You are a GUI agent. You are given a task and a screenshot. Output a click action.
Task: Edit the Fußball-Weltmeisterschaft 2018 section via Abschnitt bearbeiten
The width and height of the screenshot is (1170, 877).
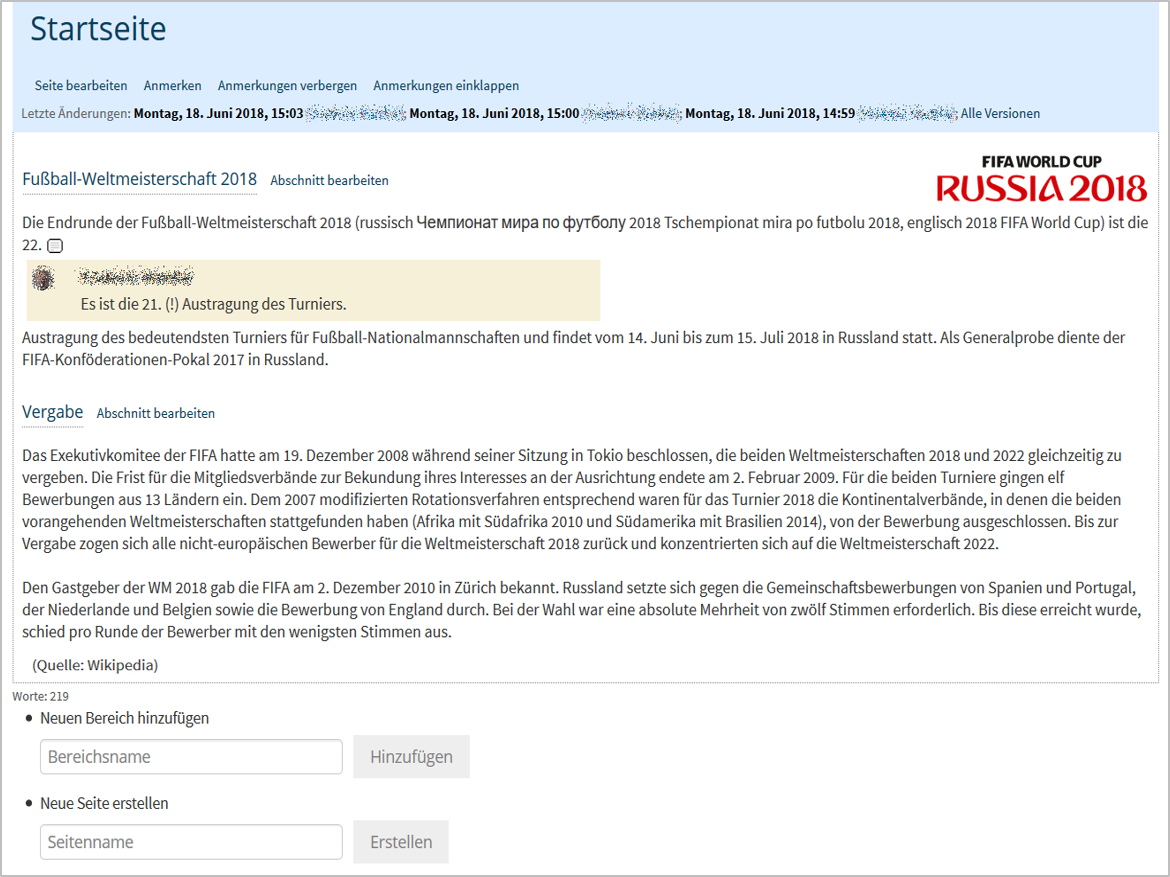(329, 181)
